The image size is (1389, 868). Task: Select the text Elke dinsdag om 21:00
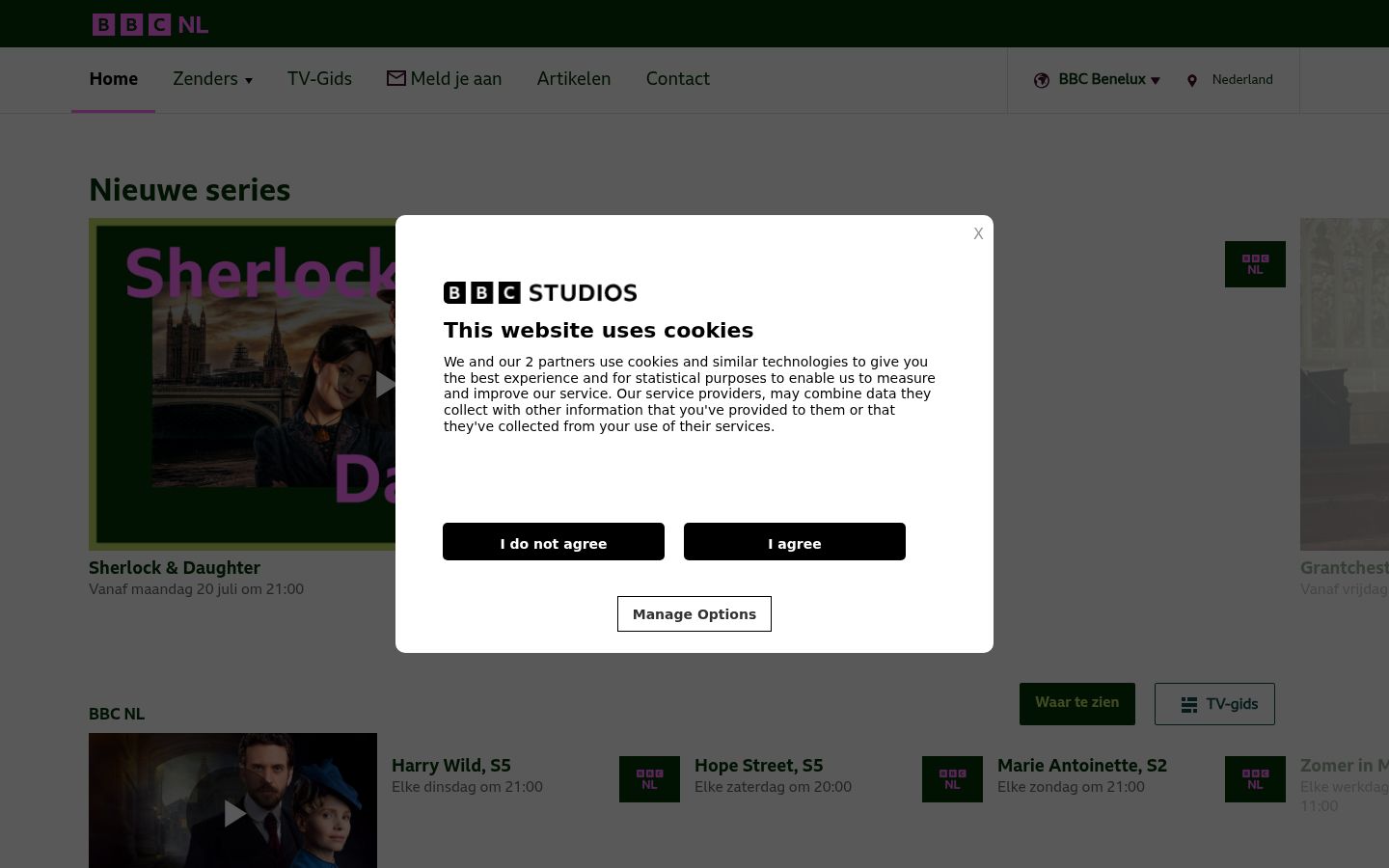(467, 787)
